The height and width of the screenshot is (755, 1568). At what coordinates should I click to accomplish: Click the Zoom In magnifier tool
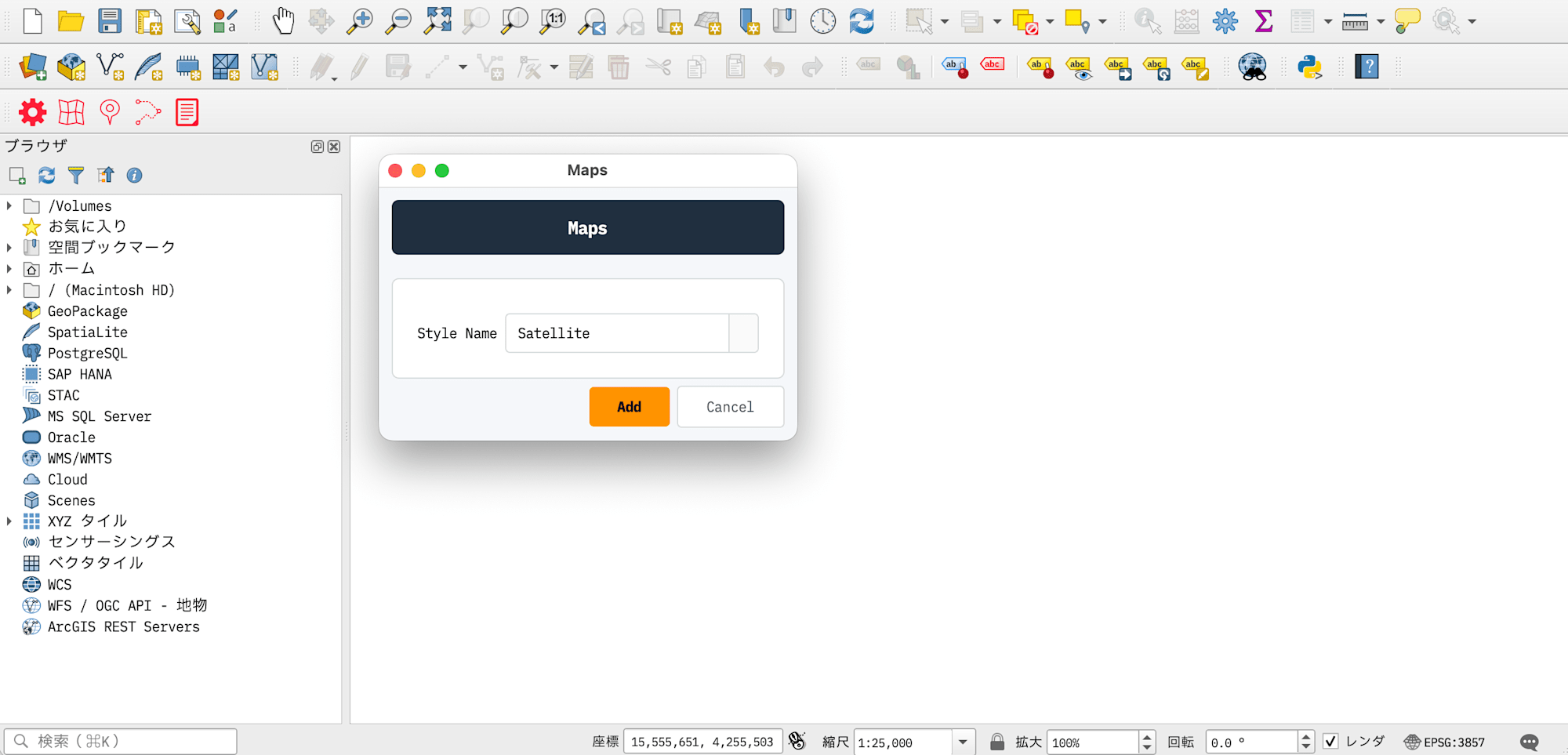pyautogui.click(x=360, y=21)
